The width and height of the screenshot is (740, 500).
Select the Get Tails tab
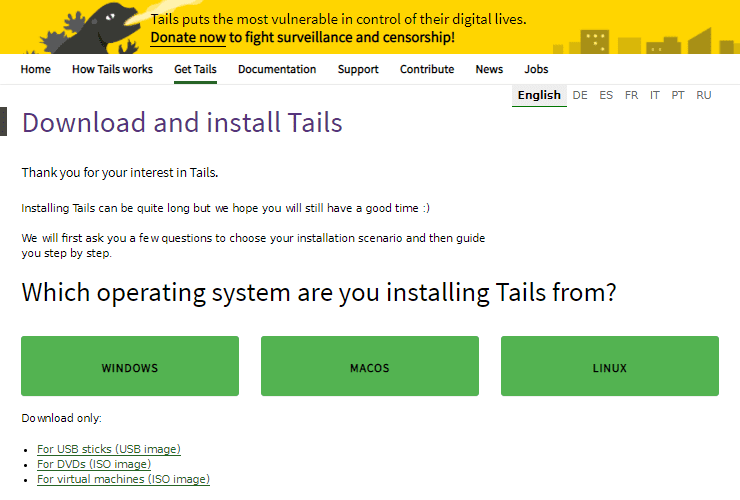(195, 69)
